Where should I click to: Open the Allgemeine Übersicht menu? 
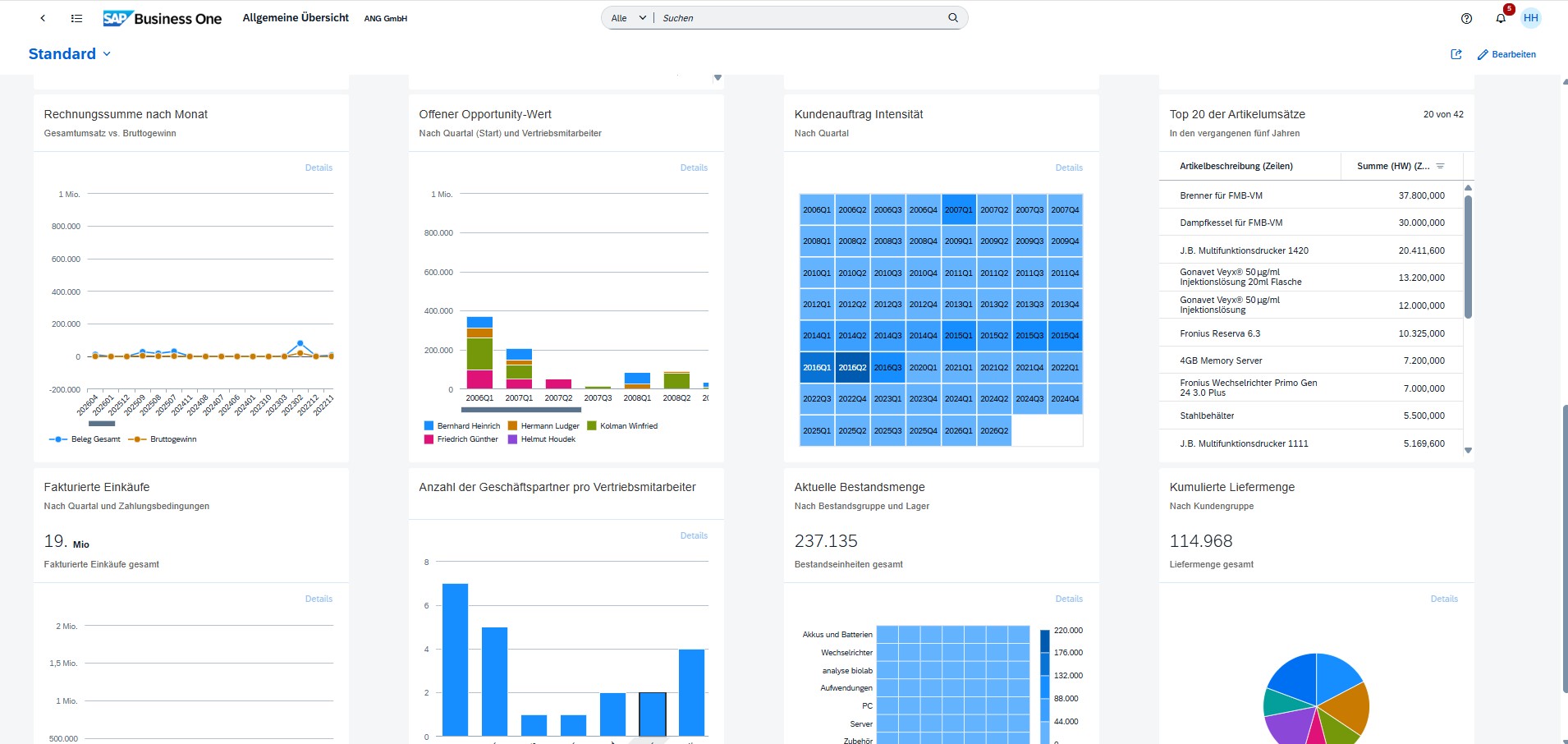pos(296,17)
